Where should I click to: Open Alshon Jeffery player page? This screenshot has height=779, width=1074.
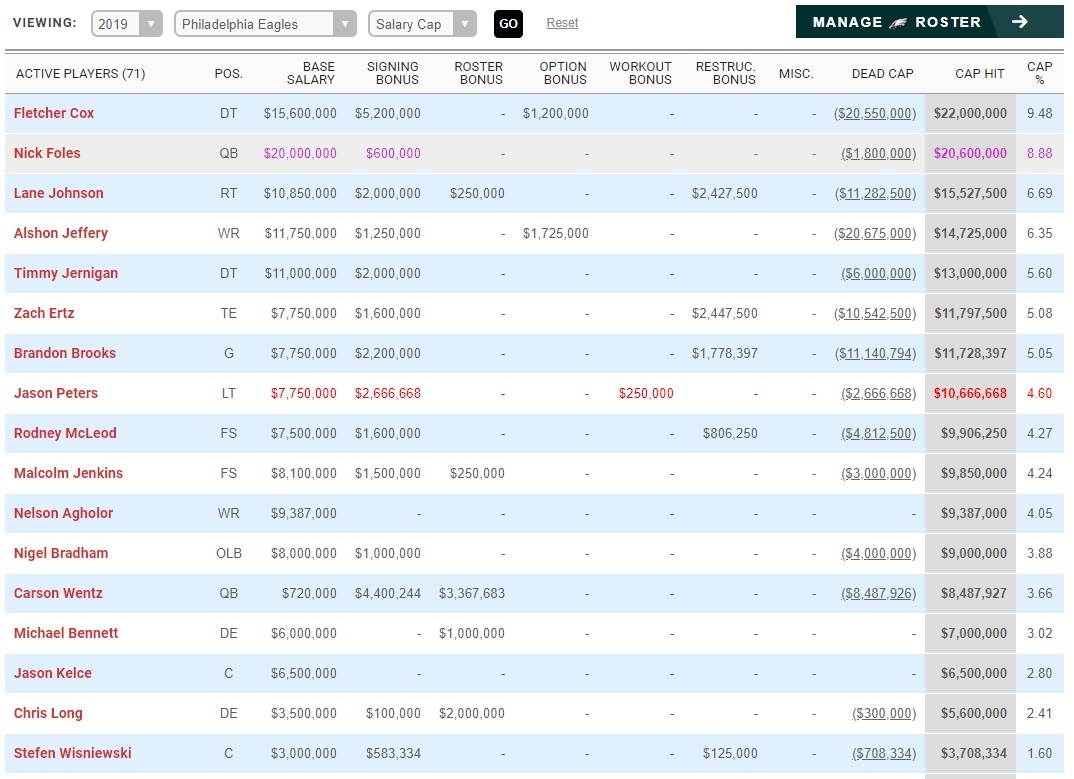(x=61, y=233)
